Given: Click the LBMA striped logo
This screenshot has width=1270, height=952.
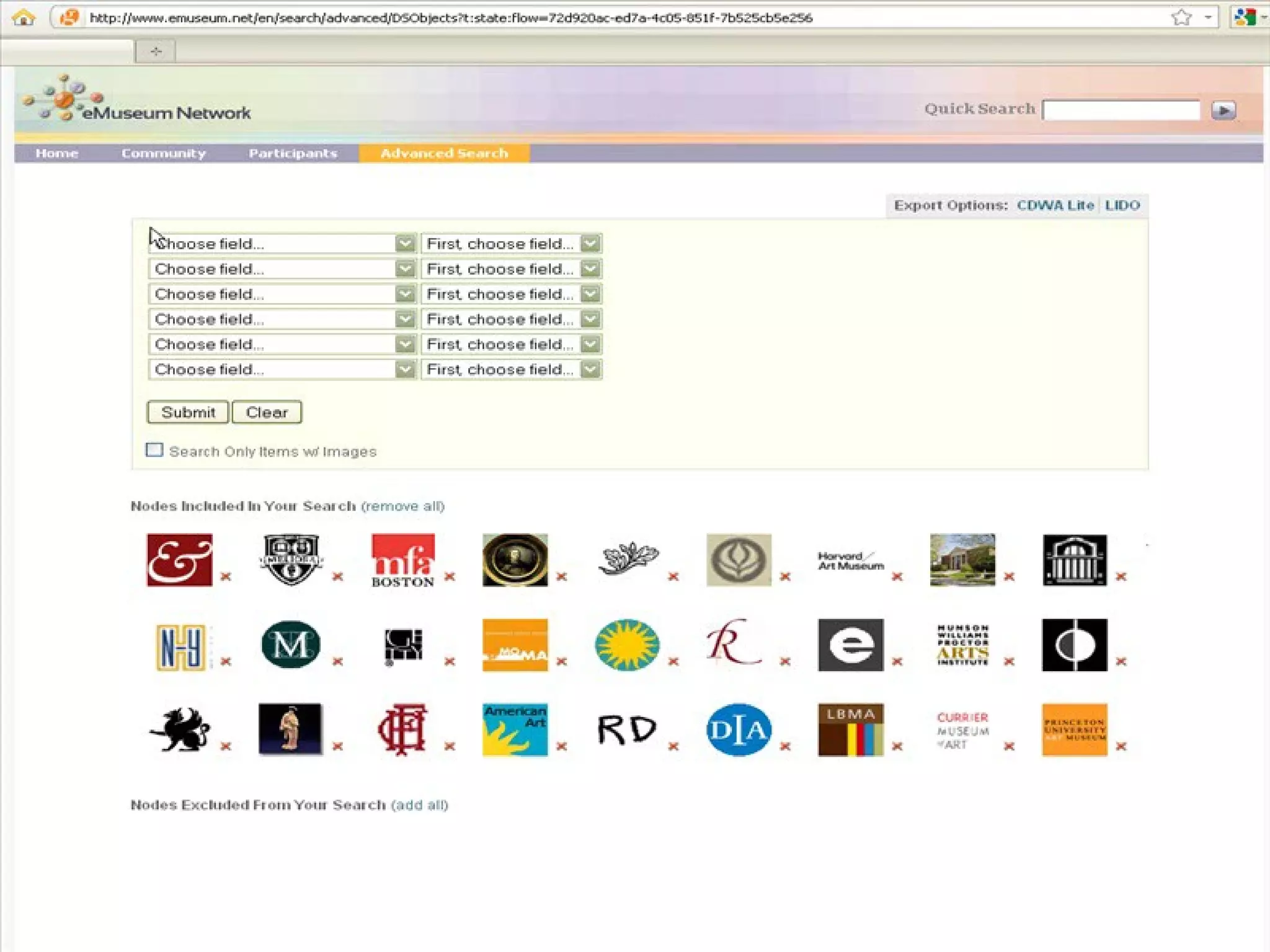Looking at the screenshot, I should tap(850, 729).
